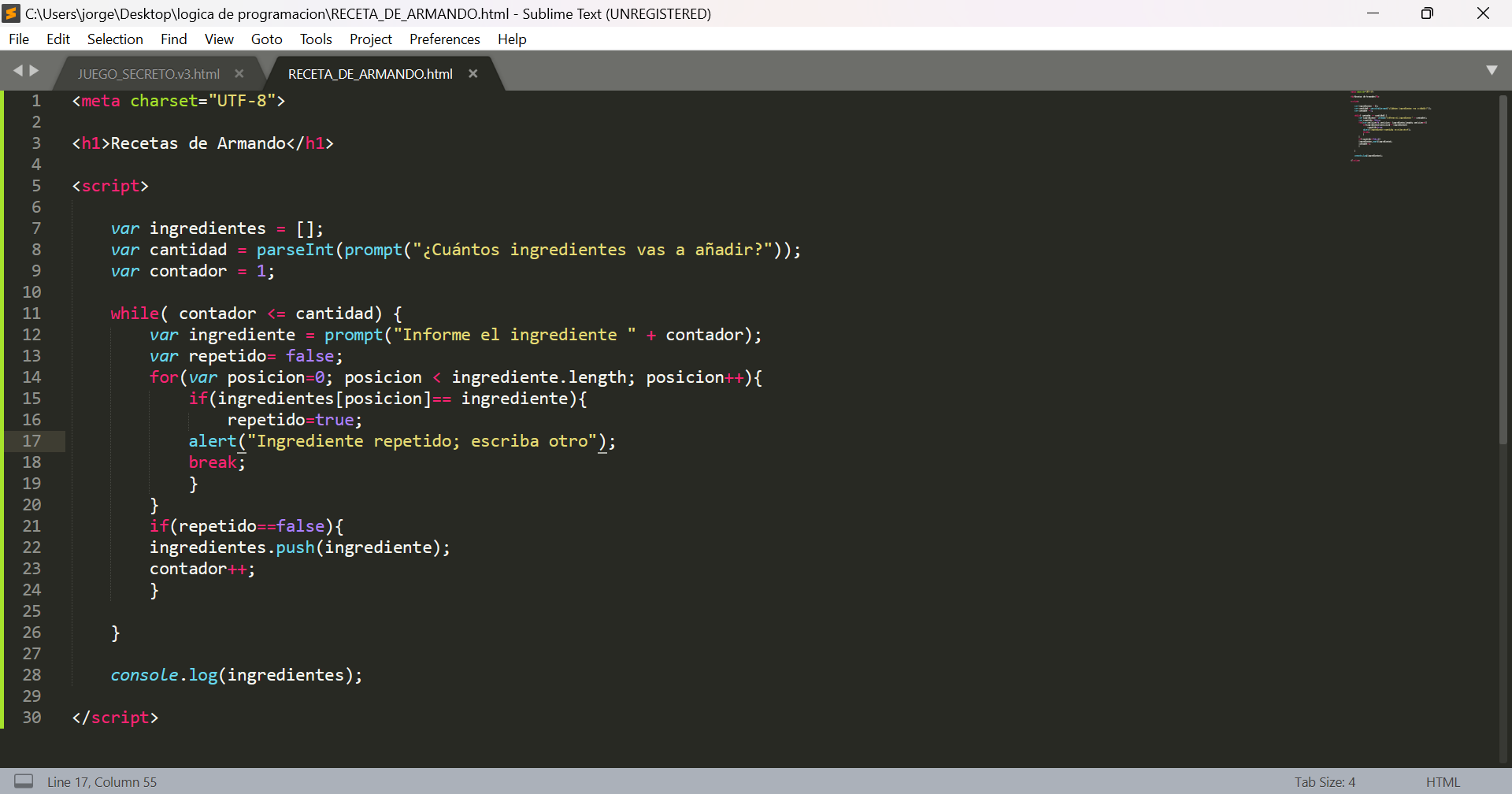Click line number 17 in the gutter
The width and height of the screenshot is (1512, 794).
pyautogui.click(x=31, y=441)
